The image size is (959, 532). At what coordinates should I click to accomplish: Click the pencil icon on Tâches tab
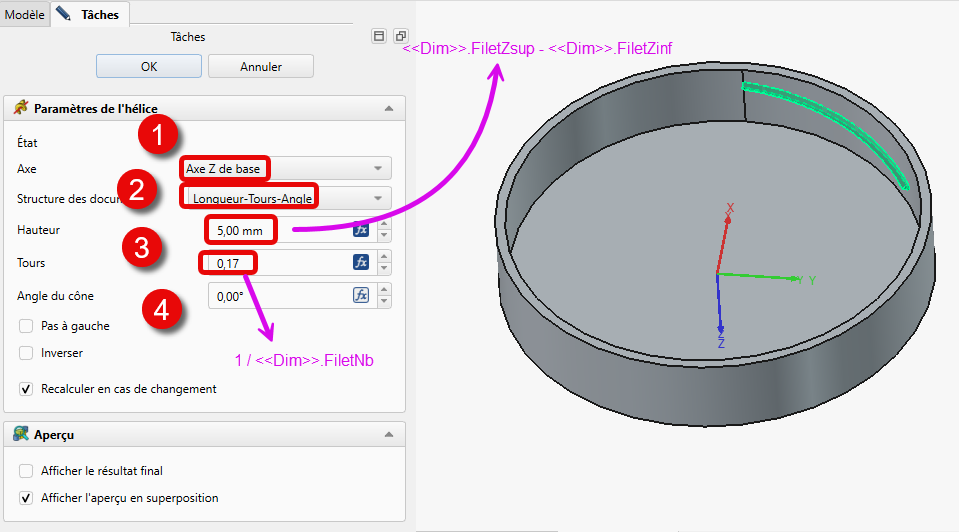tap(65, 14)
